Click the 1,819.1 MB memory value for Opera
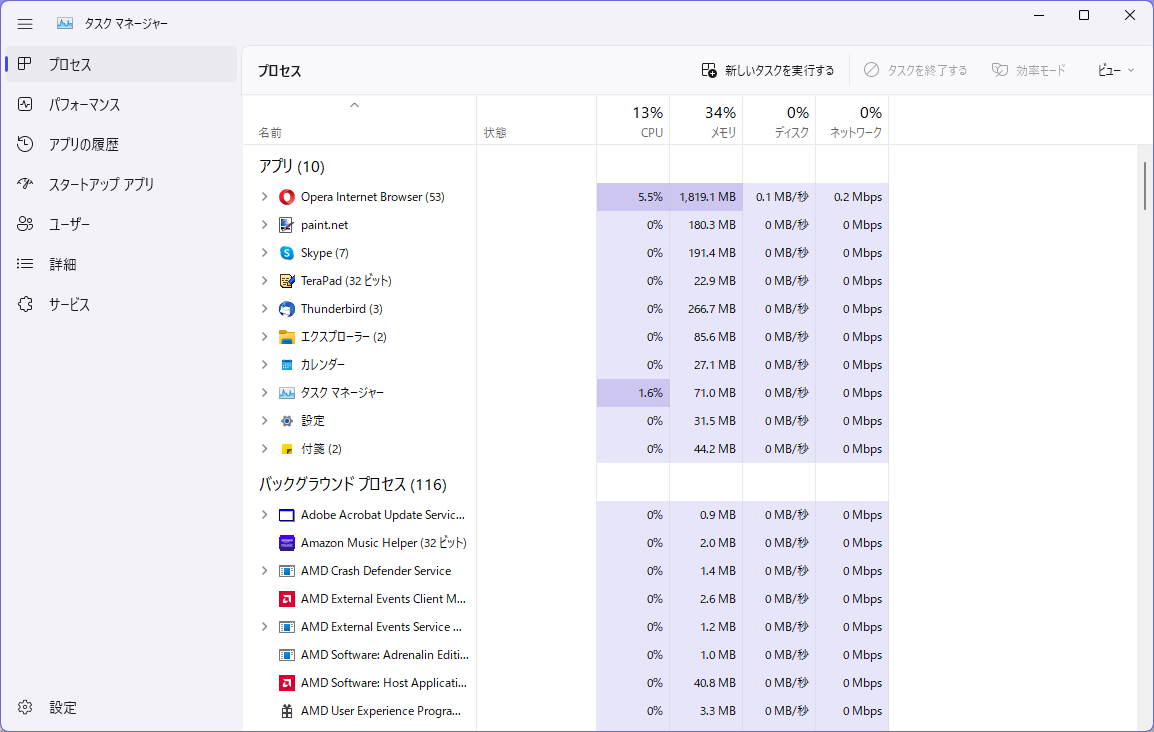This screenshot has width=1154, height=732. [x=707, y=196]
